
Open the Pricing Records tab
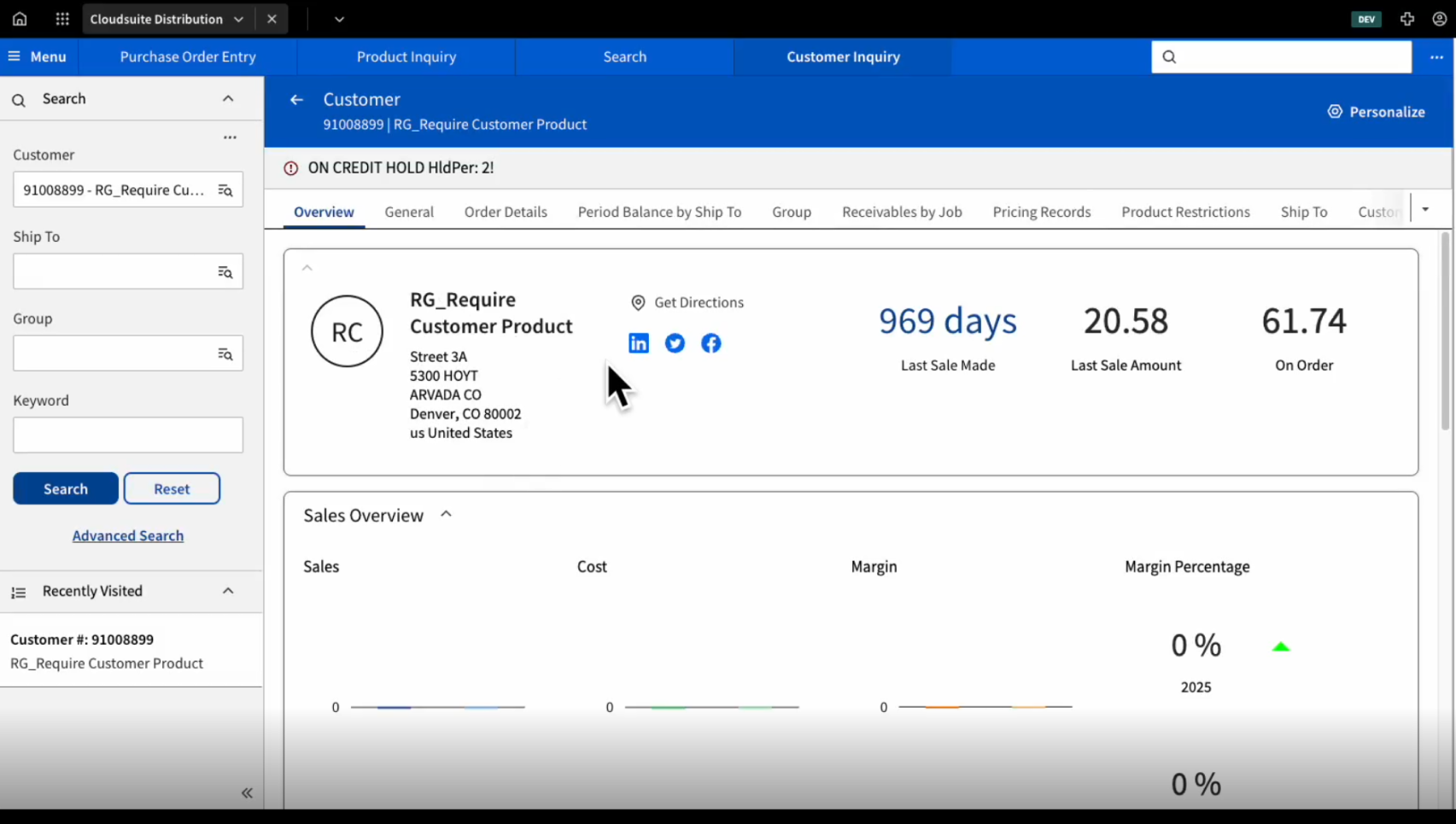1042,212
